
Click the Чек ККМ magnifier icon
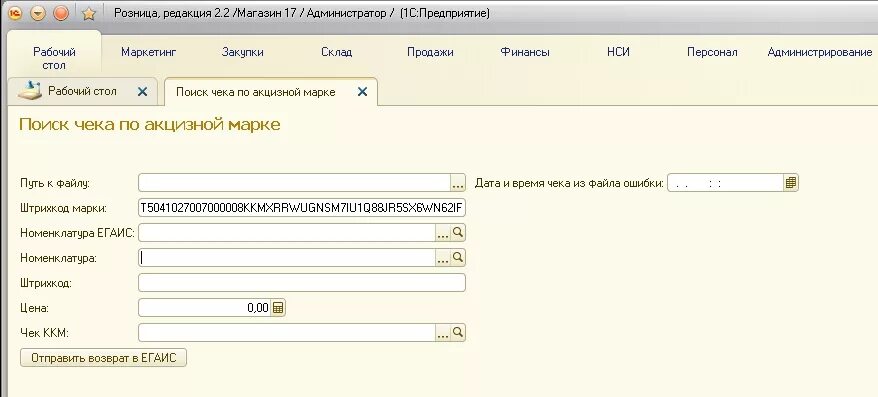[x=458, y=333]
